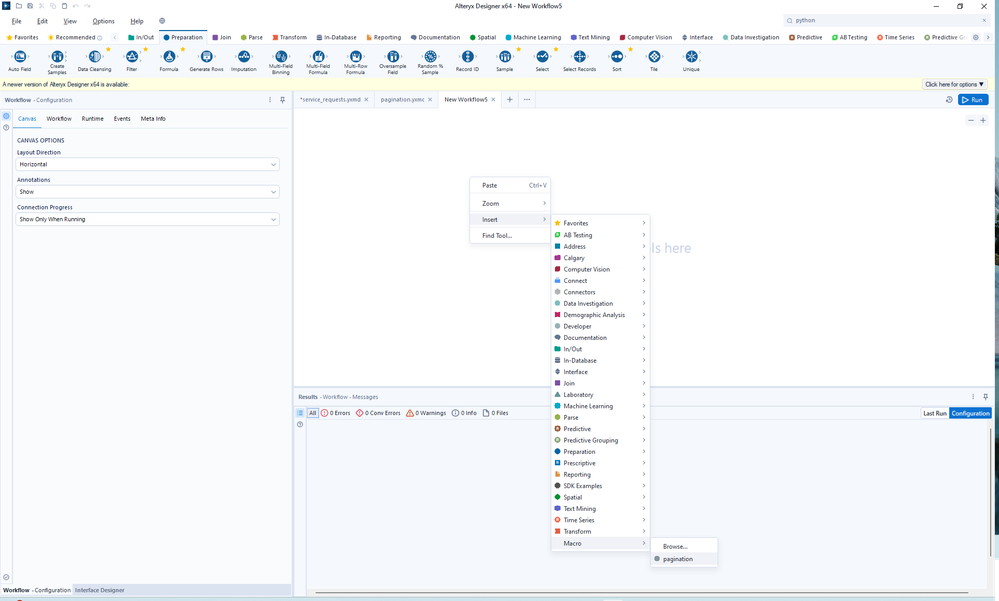Toggle the 0 Warnings filter
The width and height of the screenshot is (999, 601).
point(426,413)
